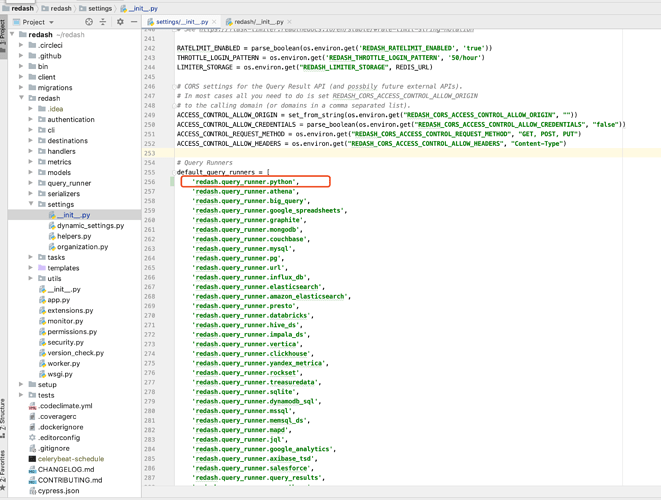
Task: Open the Project panel settings gear
Action: (120, 22)
